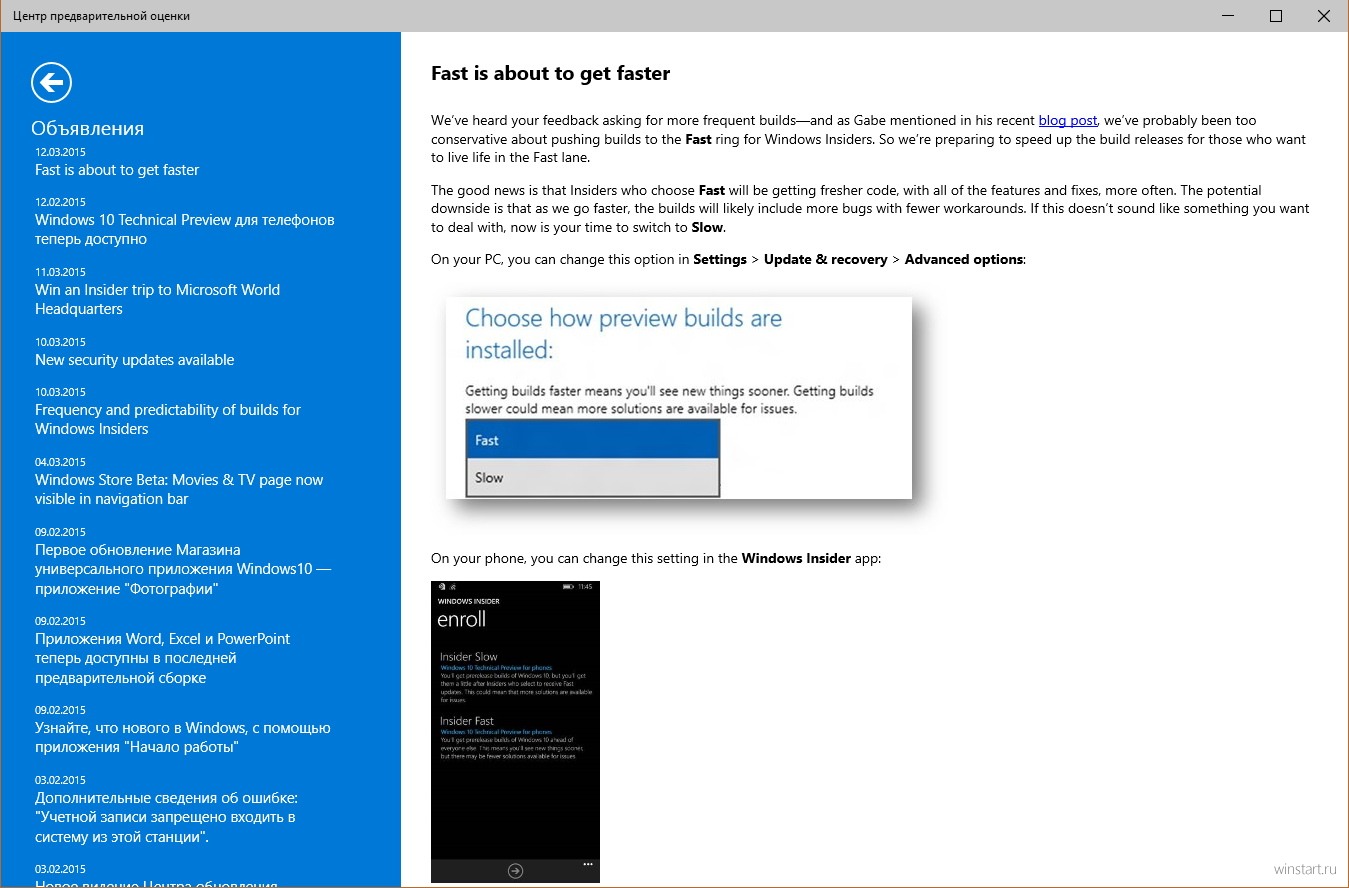
Task: Click the 'Объявления' heading
Action: [88, 128]
